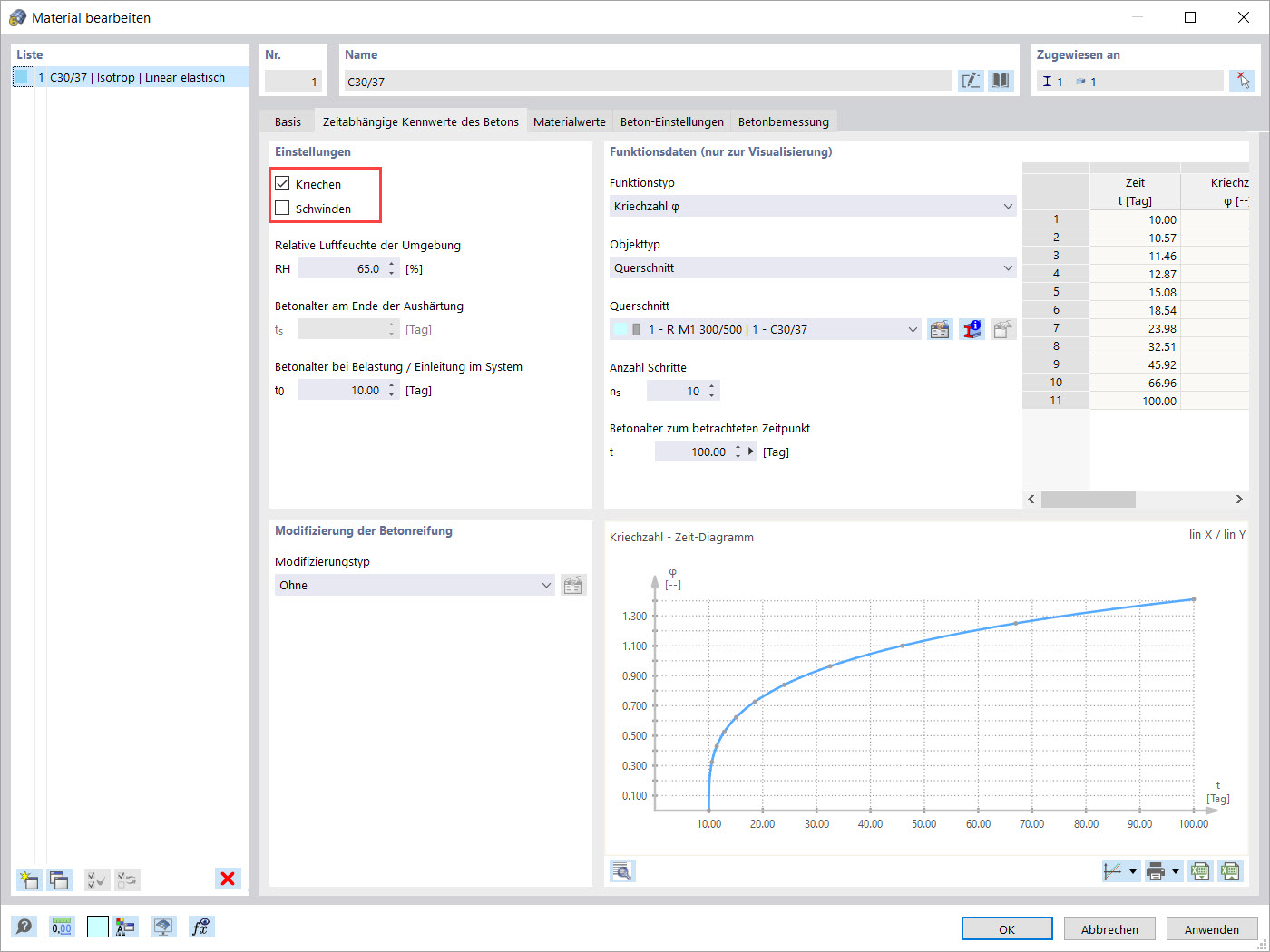Click the color swatch of material C30/37 in list

click(24, 77)
